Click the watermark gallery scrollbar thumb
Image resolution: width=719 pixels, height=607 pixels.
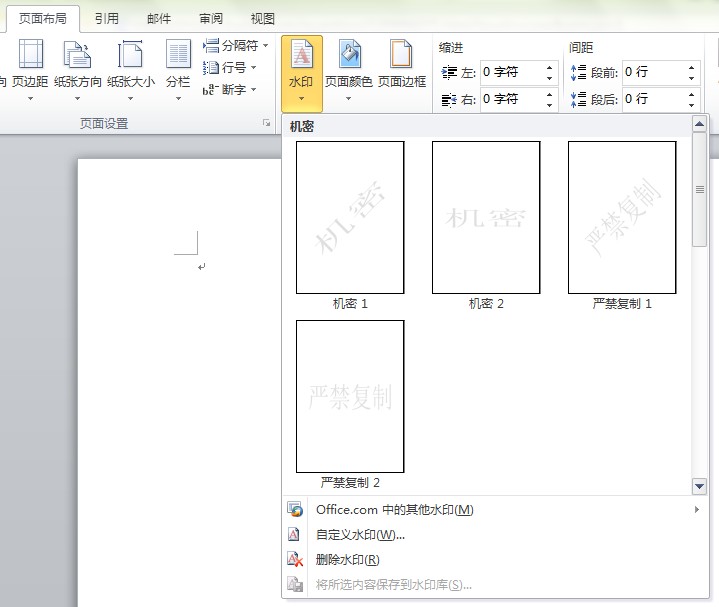699,189
